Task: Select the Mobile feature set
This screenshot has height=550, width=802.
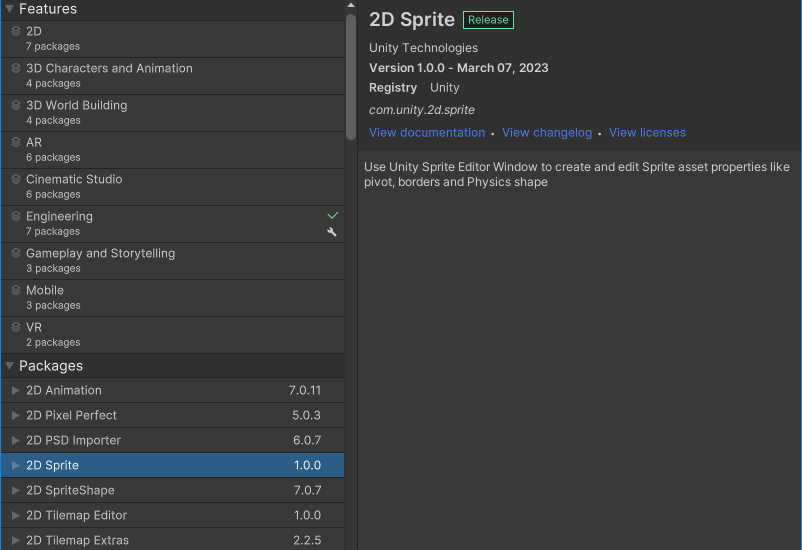Action: click(173, 298)
